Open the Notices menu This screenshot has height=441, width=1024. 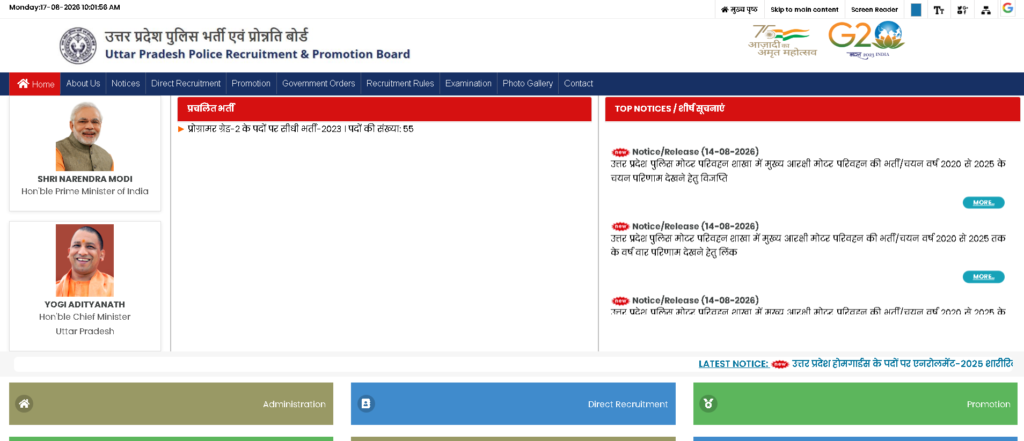[125, 84]
